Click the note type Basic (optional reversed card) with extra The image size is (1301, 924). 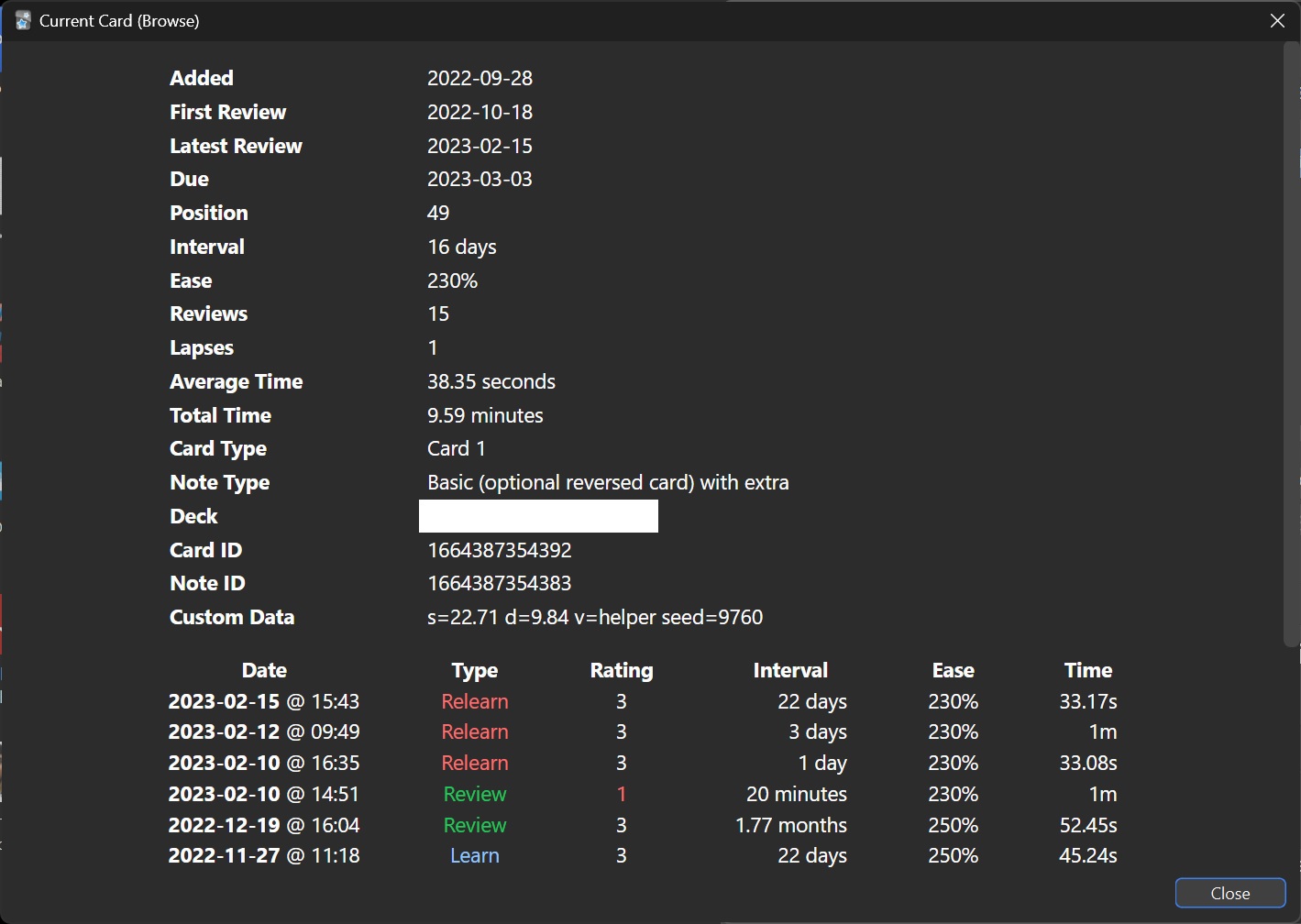[x=608, y=481]
